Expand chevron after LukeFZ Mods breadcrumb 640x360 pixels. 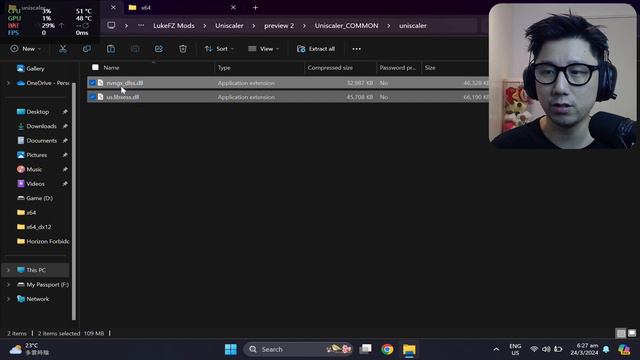[x=205, y=25]
